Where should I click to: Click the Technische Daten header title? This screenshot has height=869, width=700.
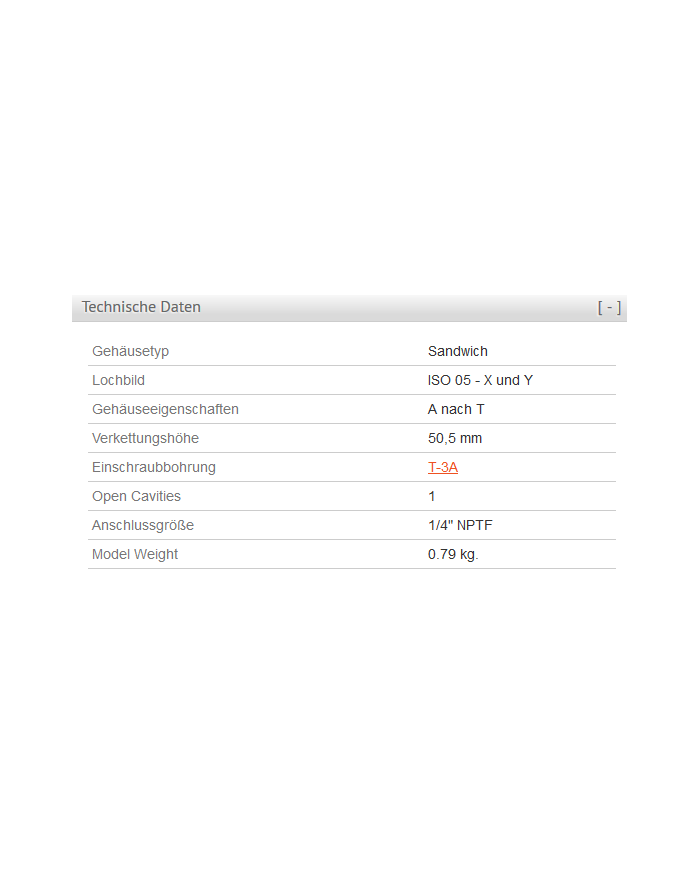point(141,307)
